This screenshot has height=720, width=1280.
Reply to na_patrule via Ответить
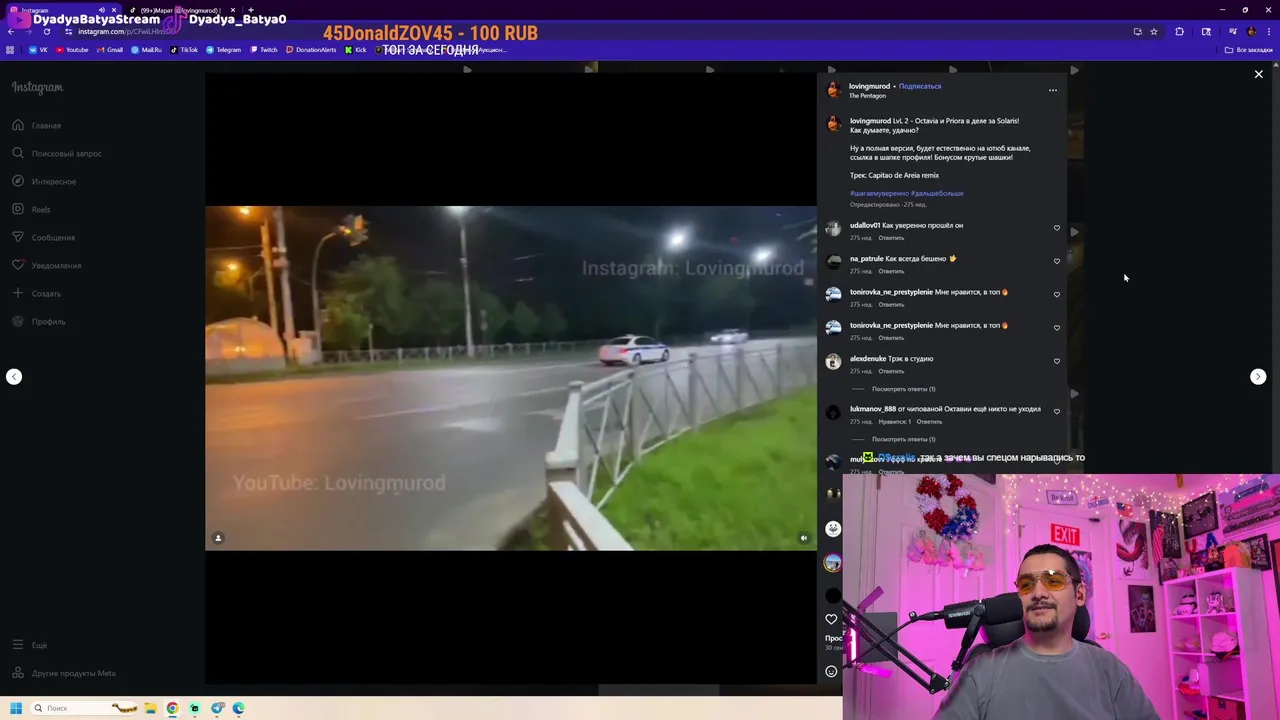tap(891, 271)
